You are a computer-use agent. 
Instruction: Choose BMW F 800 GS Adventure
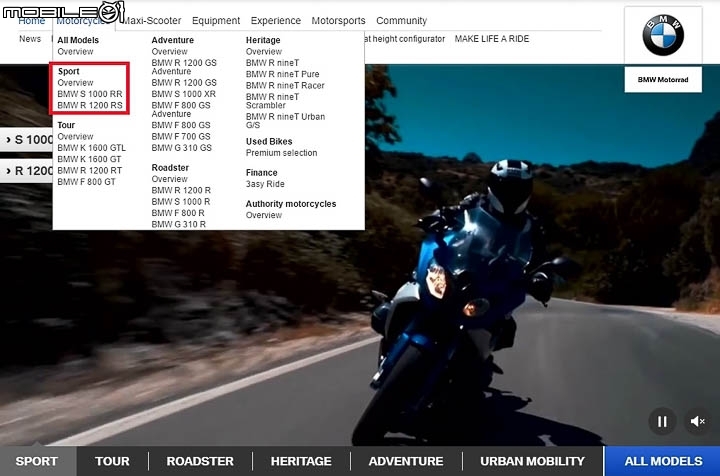coord(181,109)
